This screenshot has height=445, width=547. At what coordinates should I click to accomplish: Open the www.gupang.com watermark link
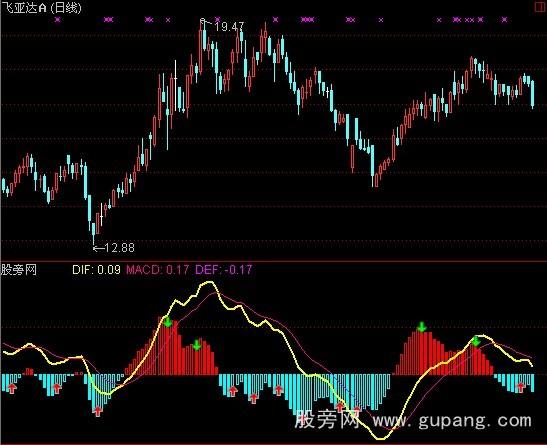click(x=452, y=420)
